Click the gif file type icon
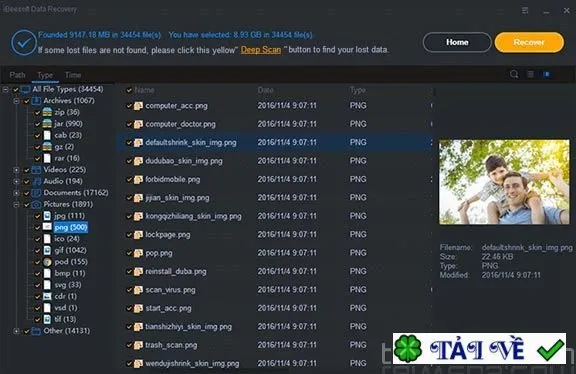 [47, 250]
